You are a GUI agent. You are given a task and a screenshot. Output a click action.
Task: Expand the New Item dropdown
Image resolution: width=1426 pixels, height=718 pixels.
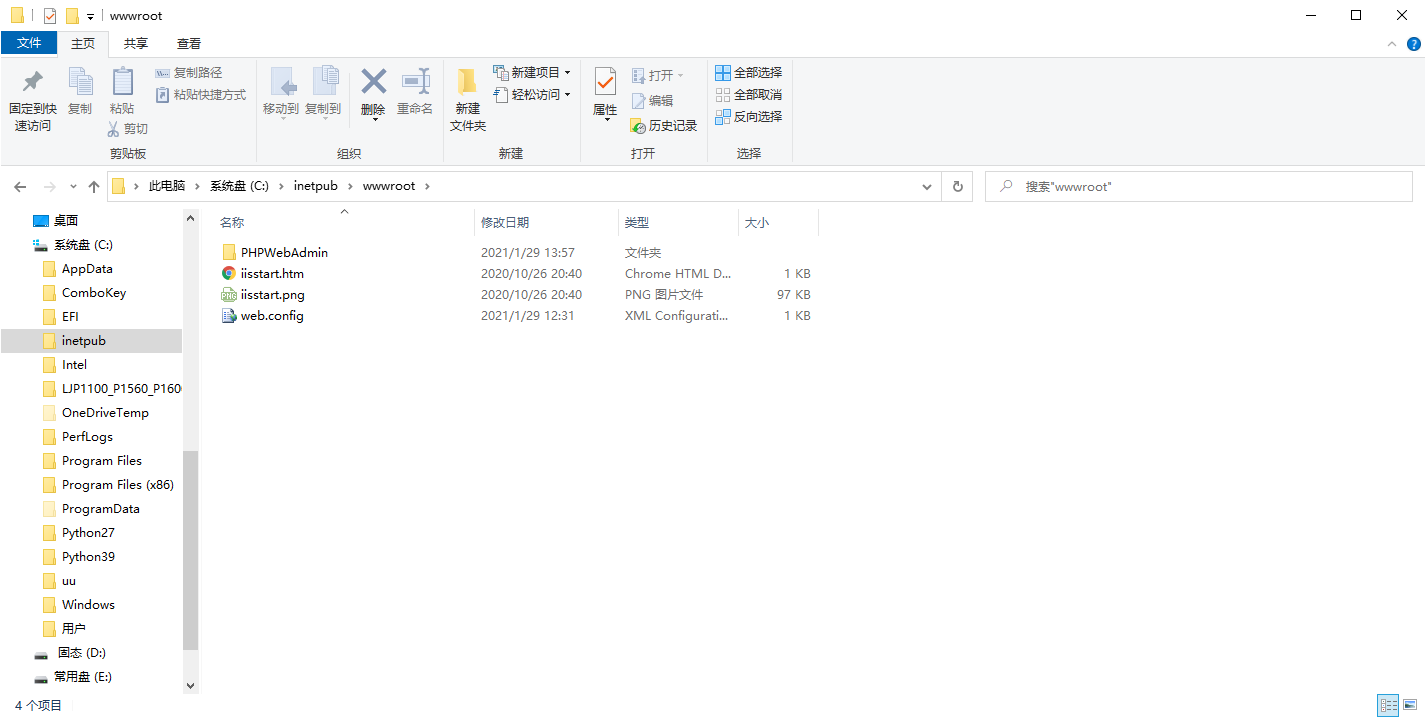tap(567, 73)
